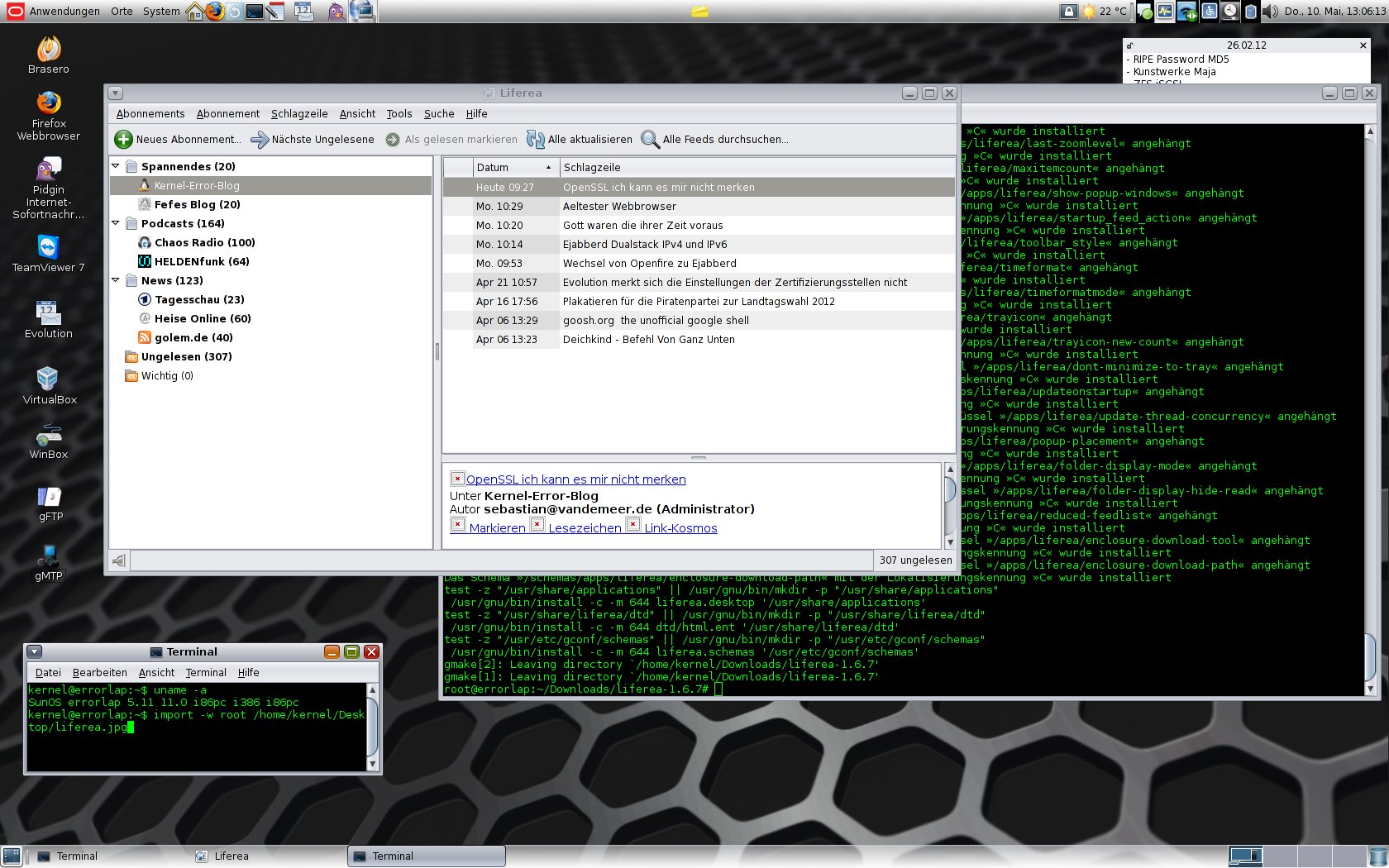Select the VirtualBox desktop icon

(49, 386)
